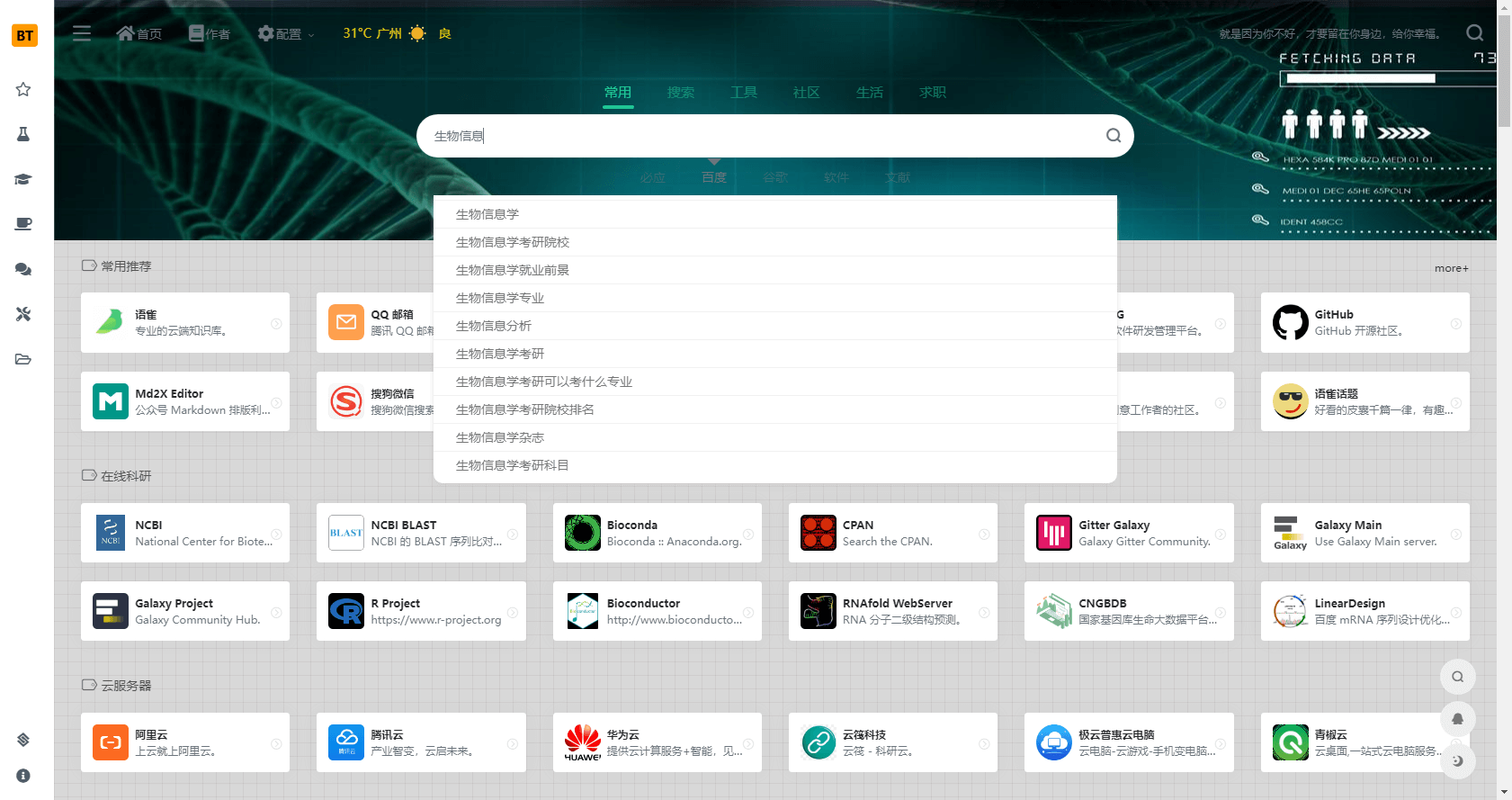Open the 腾讯云 card
The width and height of the screenshot is (1512, 800).
(421, 742)
